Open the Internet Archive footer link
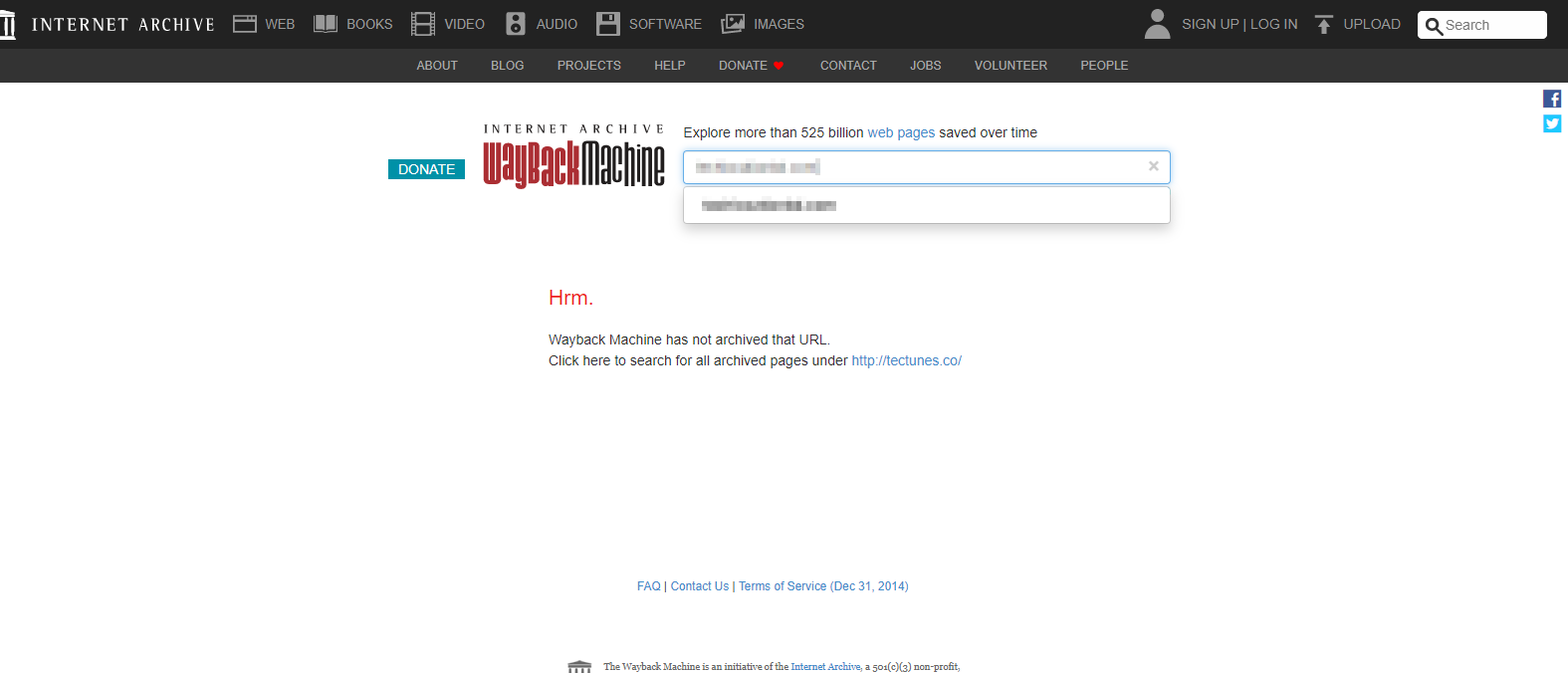Screen dimensions: 1568x673 point(825,667)
